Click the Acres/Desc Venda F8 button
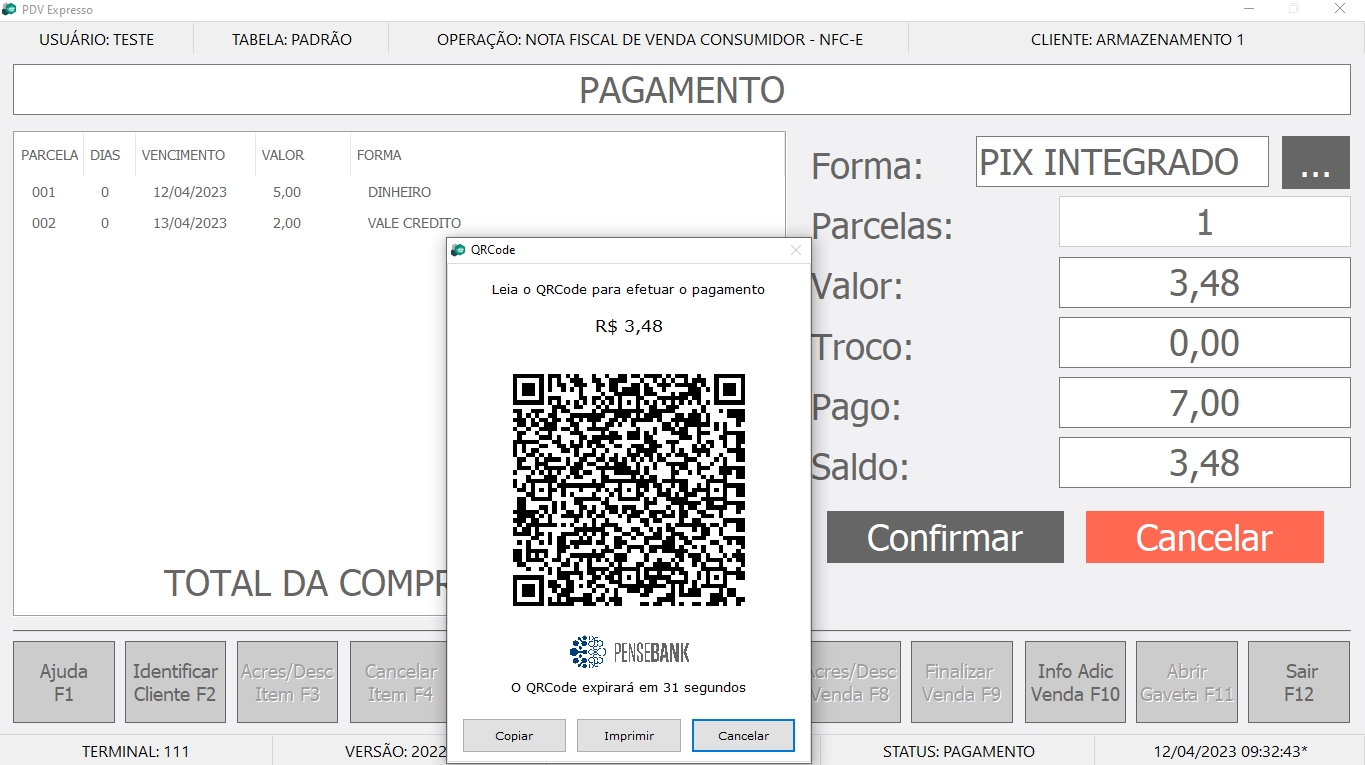The image size is (1365, 765). click(855, 682)
